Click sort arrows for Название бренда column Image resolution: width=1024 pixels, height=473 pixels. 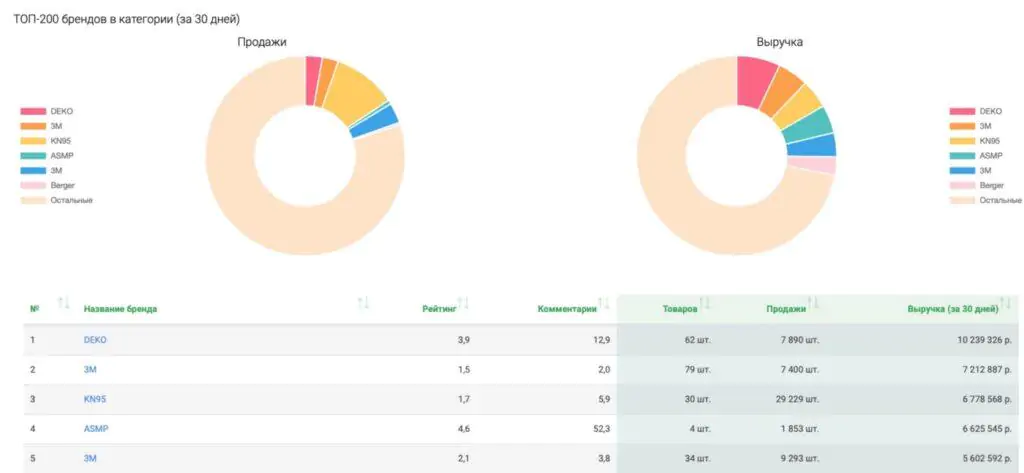pyautogui.click(x=363, y=303)
